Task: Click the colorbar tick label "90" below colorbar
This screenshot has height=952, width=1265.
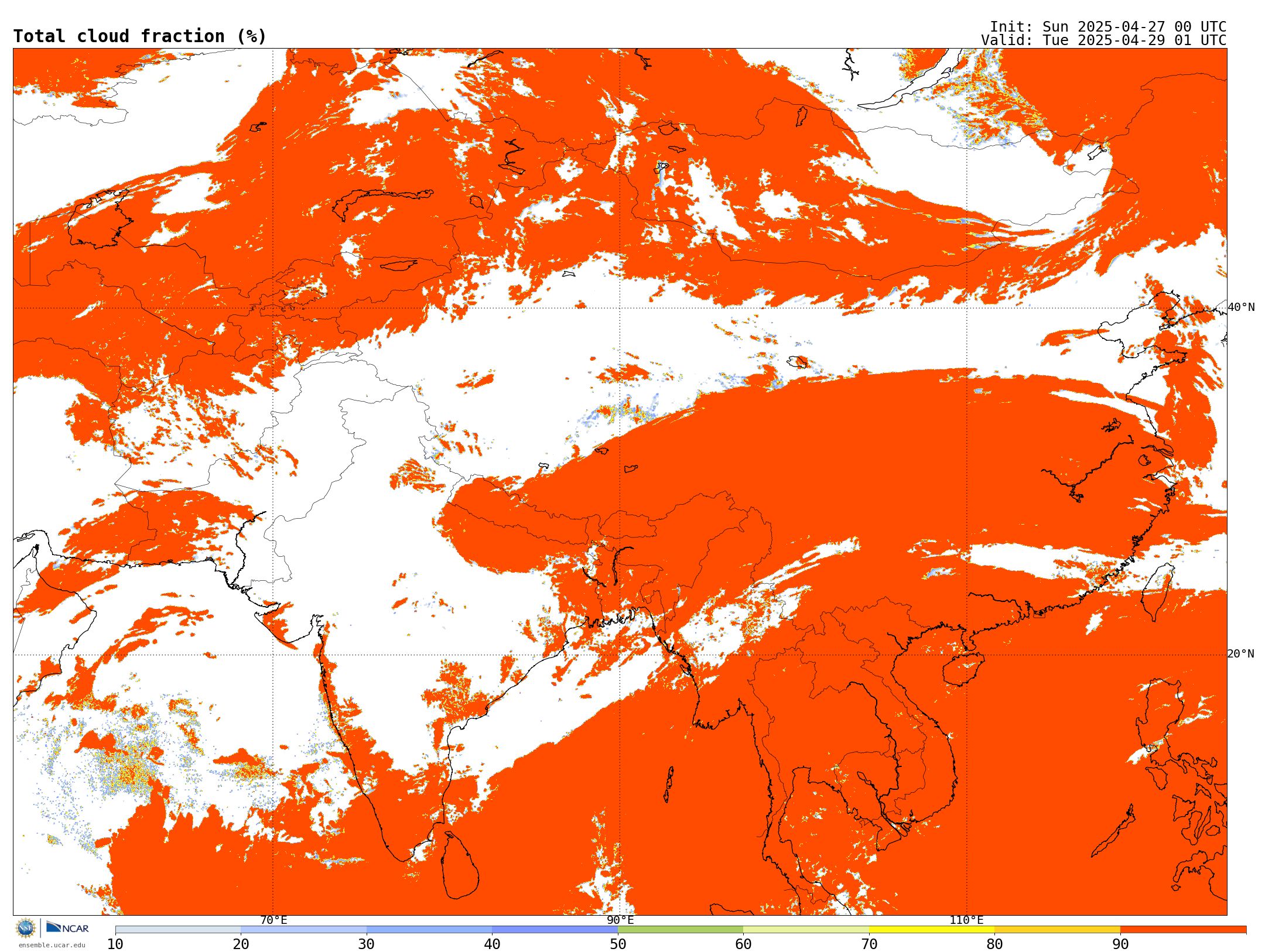Action: coord(1120,944)
